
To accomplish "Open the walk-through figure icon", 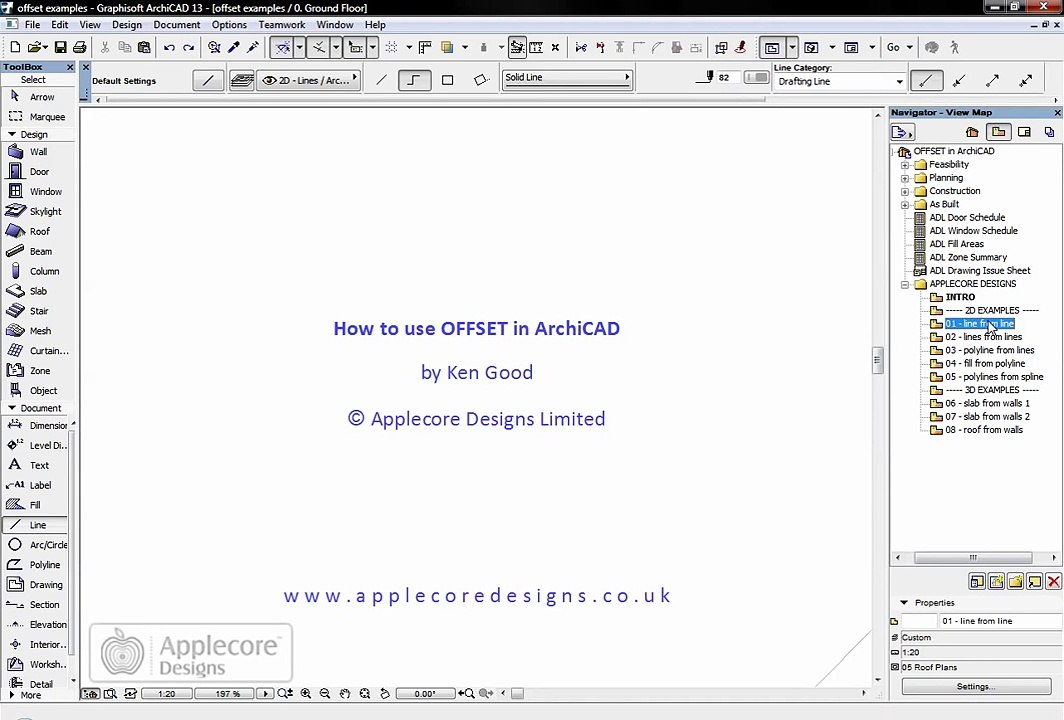I will click(x=955, y=48).
